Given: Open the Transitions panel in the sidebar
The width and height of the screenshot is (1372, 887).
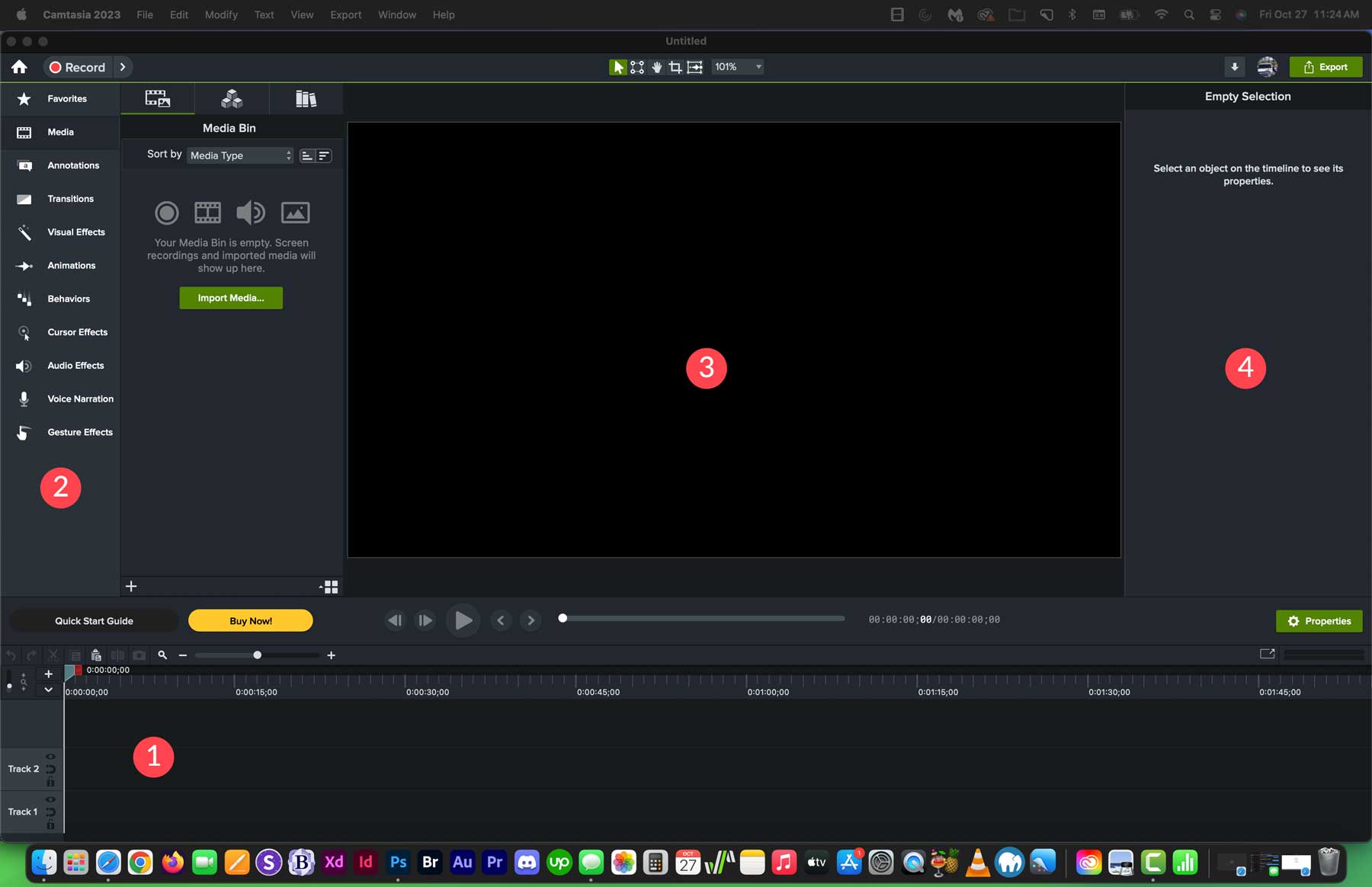Looking at the screenshot, I should click(69, 199).
